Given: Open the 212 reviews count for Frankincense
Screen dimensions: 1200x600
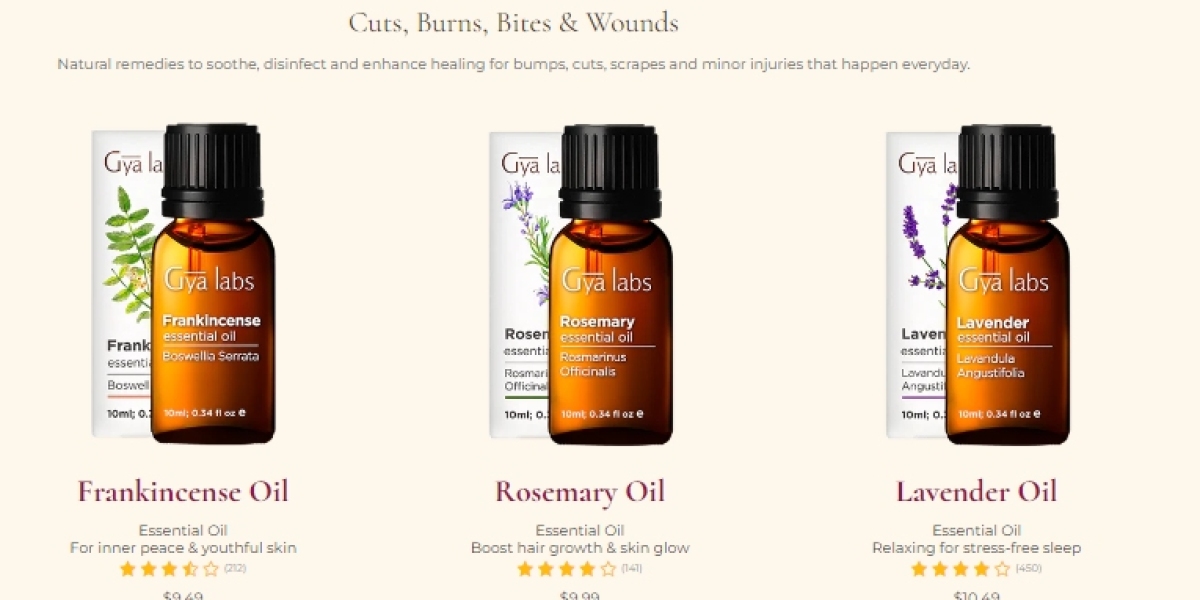Looking at the screenshot, I should [x=235, y=569].
